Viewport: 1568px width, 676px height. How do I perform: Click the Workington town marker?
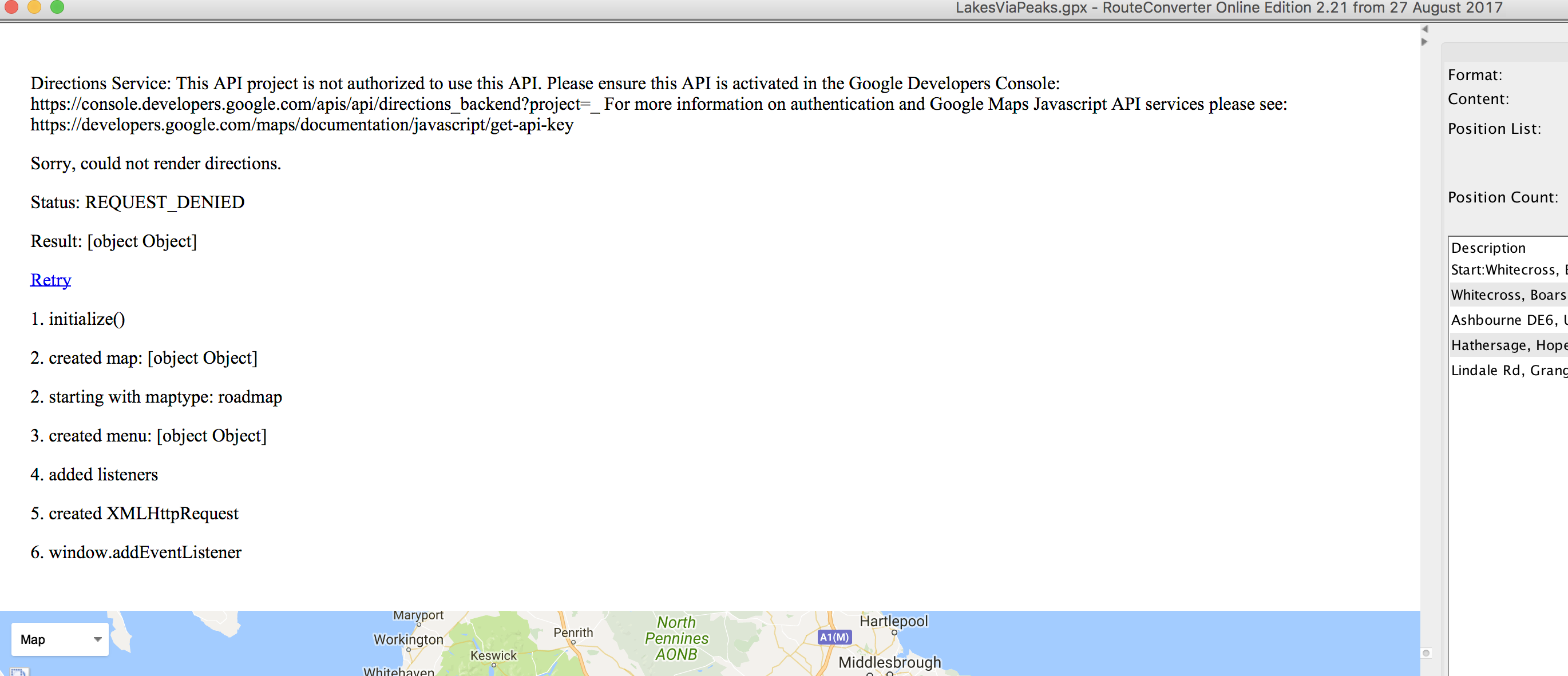(409, 649)
